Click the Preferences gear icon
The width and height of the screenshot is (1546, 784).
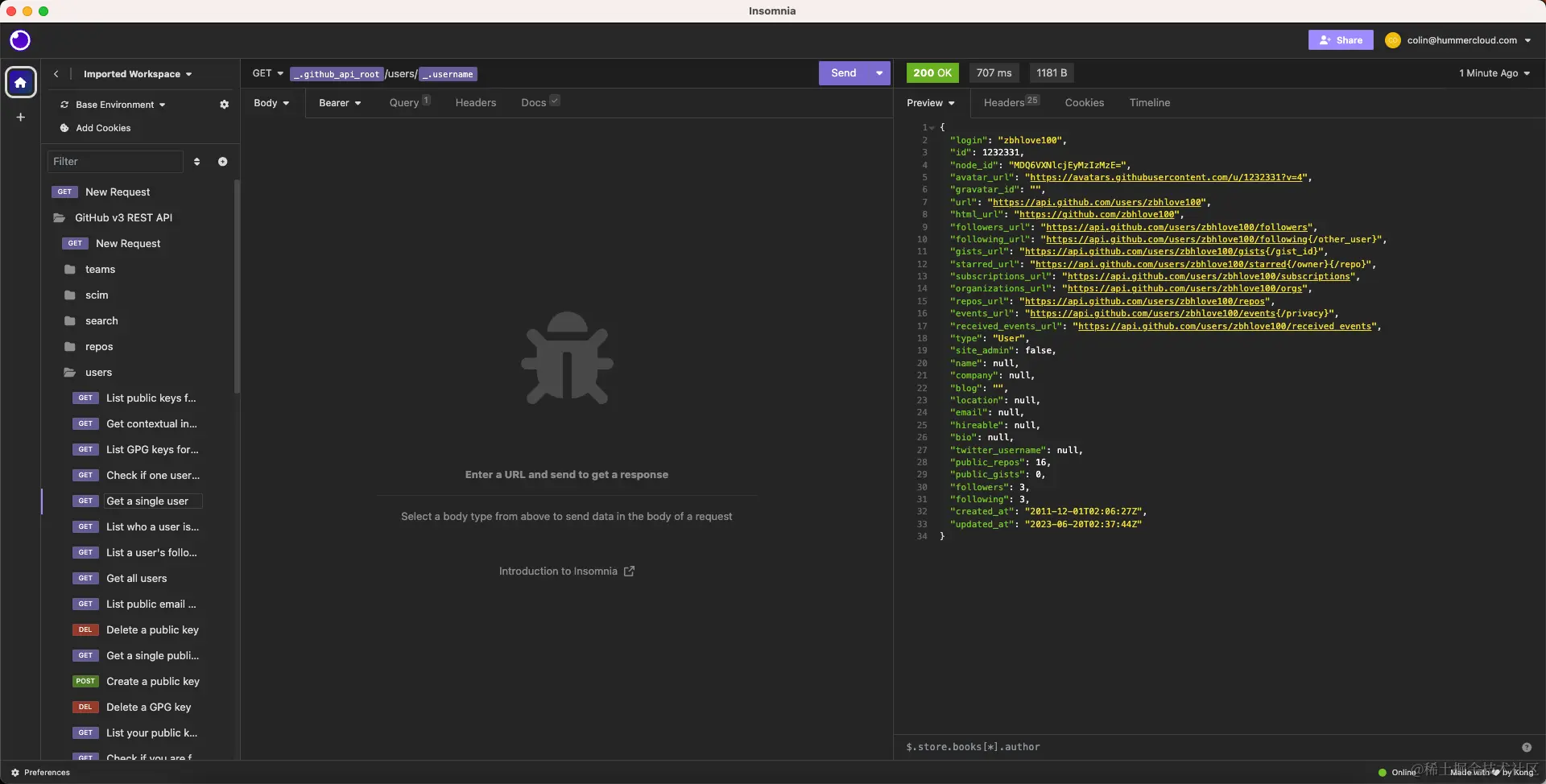coord(15,773)
